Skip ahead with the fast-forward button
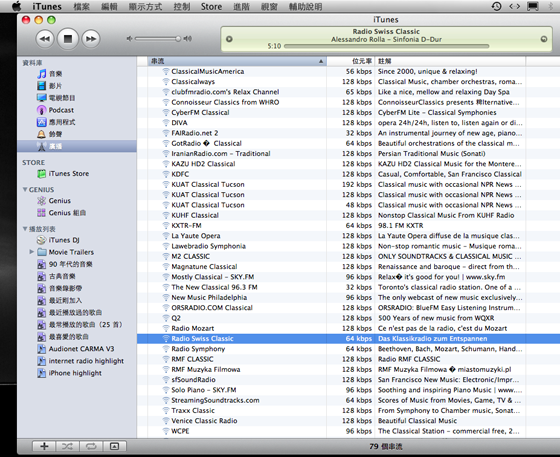This screenshot has height=457, width=560. click(91, 39)
